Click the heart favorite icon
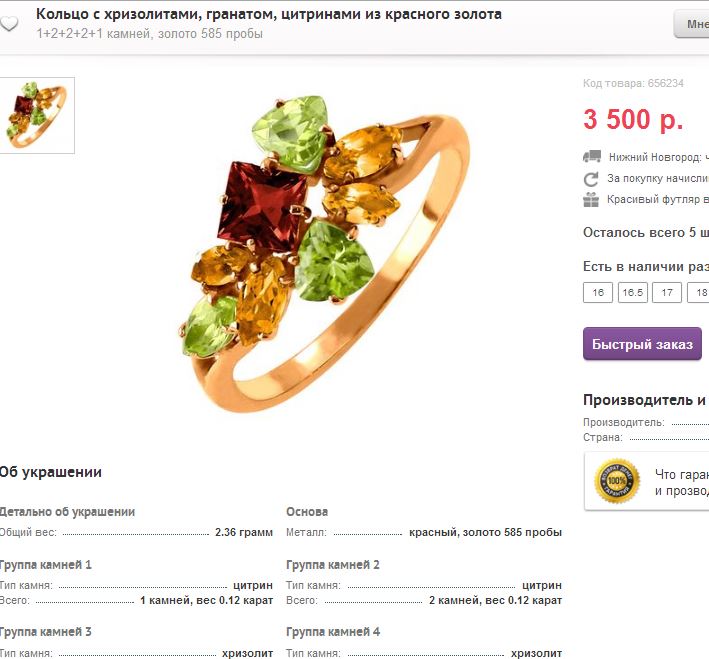Screen dimensions: 709x659 (x=8, y=24)
